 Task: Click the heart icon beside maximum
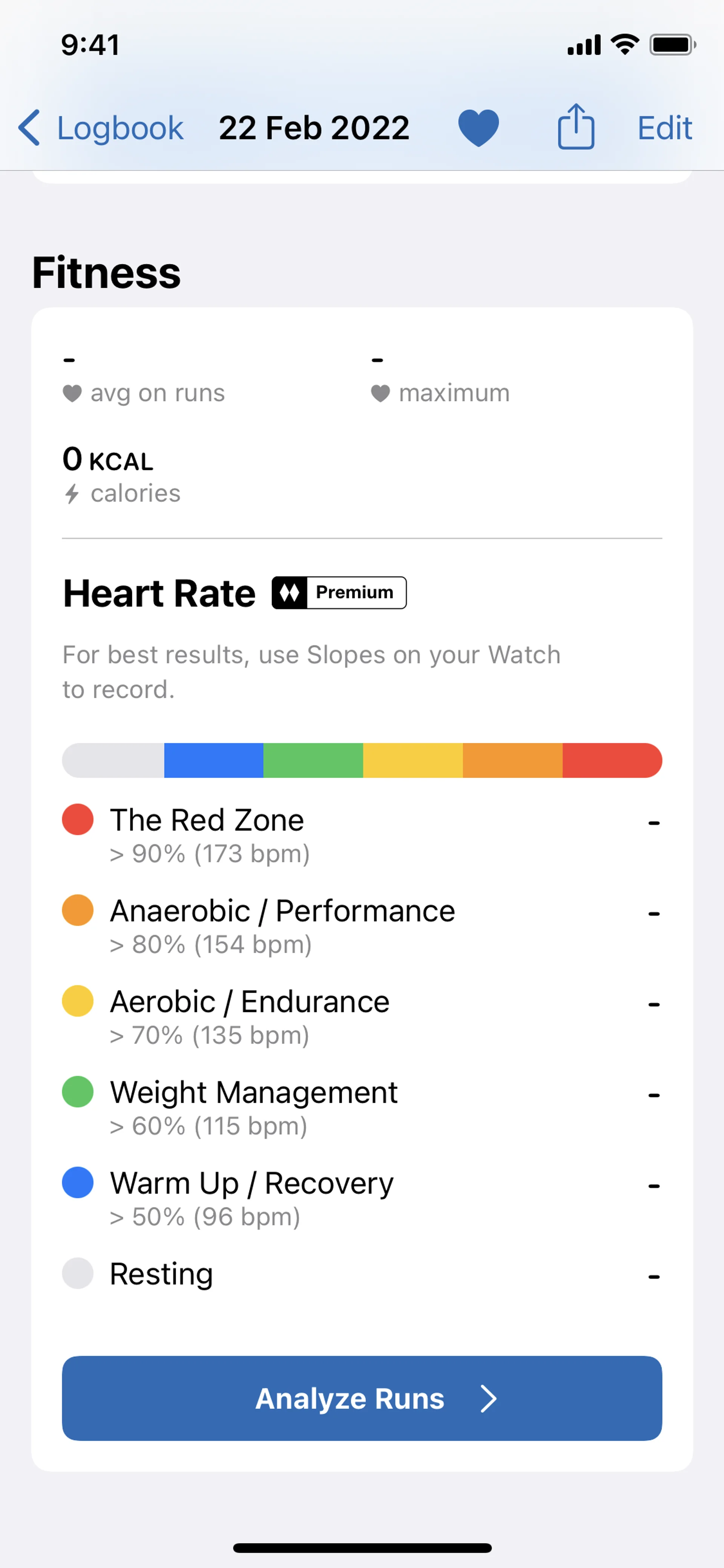click(x=380, y=393)
